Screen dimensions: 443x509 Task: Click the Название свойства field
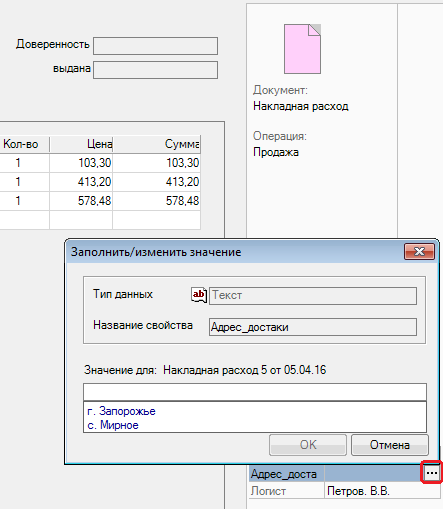[313, 327]
